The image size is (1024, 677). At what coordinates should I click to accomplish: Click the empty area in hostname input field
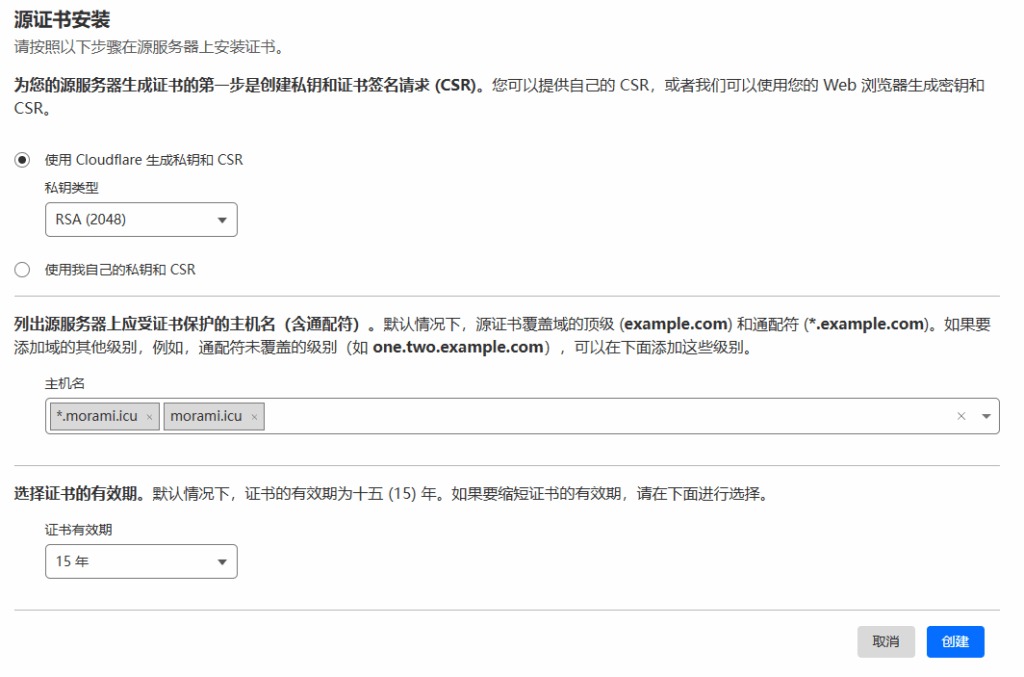600,416
